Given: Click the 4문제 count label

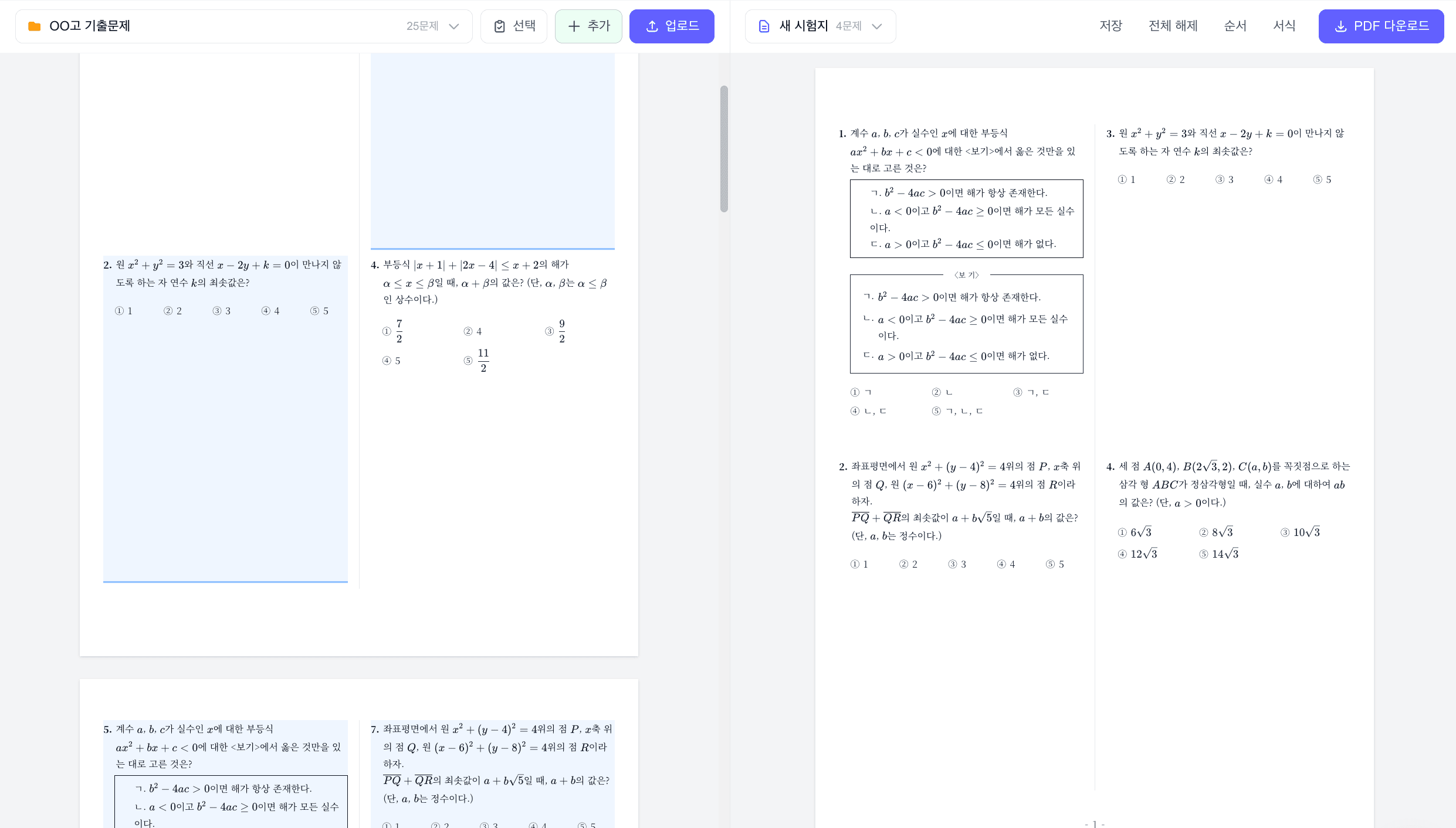Looking at the screenshot, I should pos(848,26).
